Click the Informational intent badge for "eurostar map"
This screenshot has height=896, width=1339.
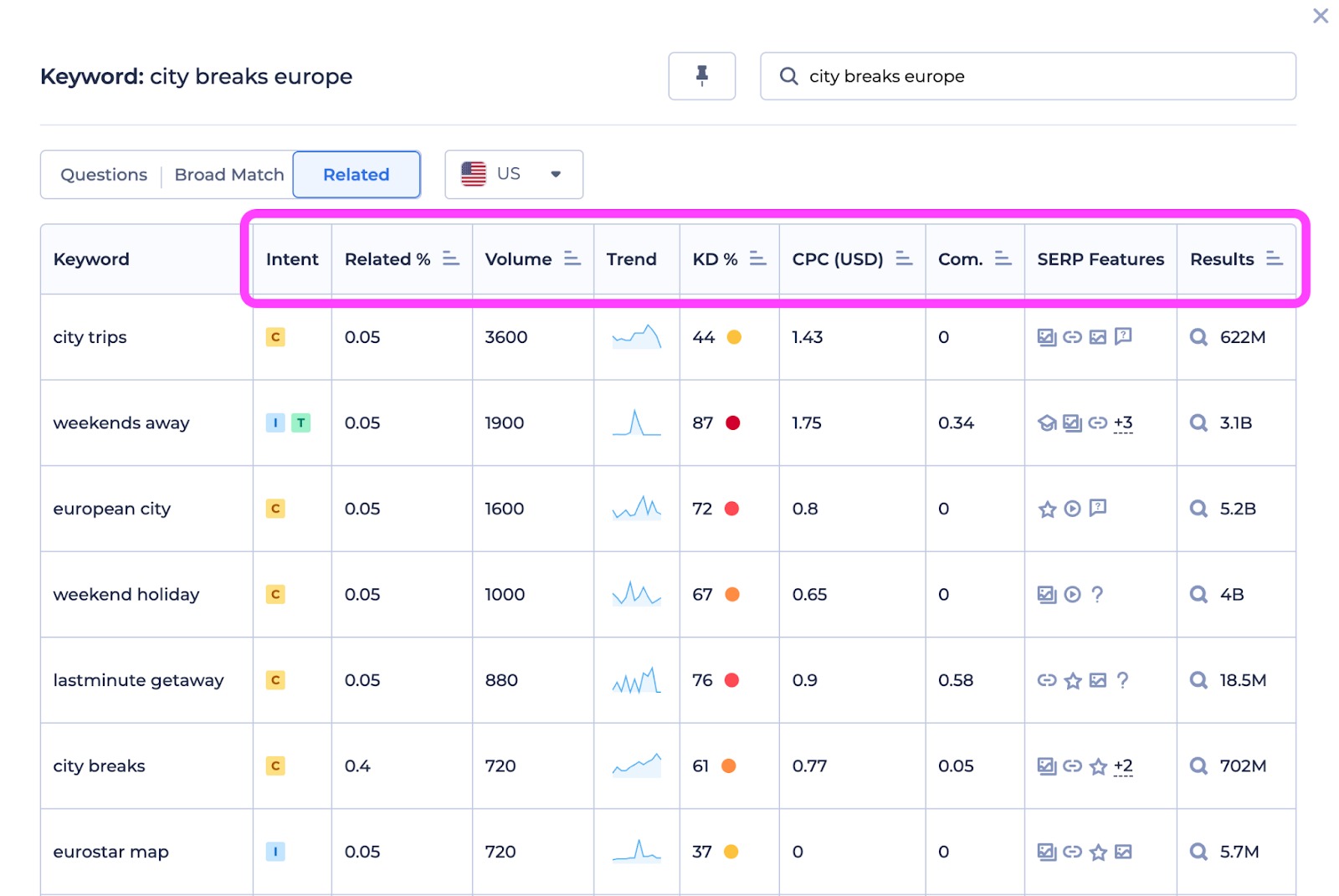click(x=275, y=852)
